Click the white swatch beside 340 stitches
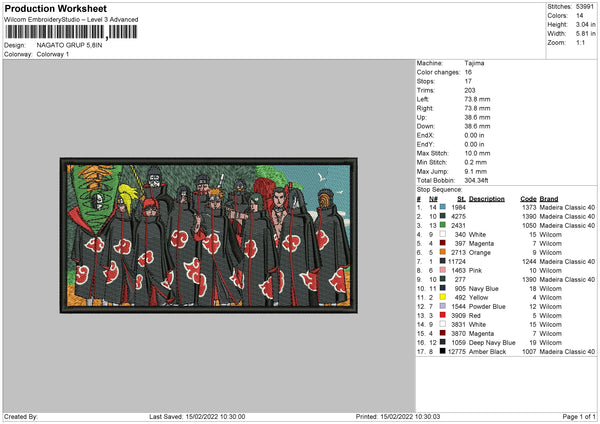Viewport: 600px width, 424px height. [x=443, y=234]
